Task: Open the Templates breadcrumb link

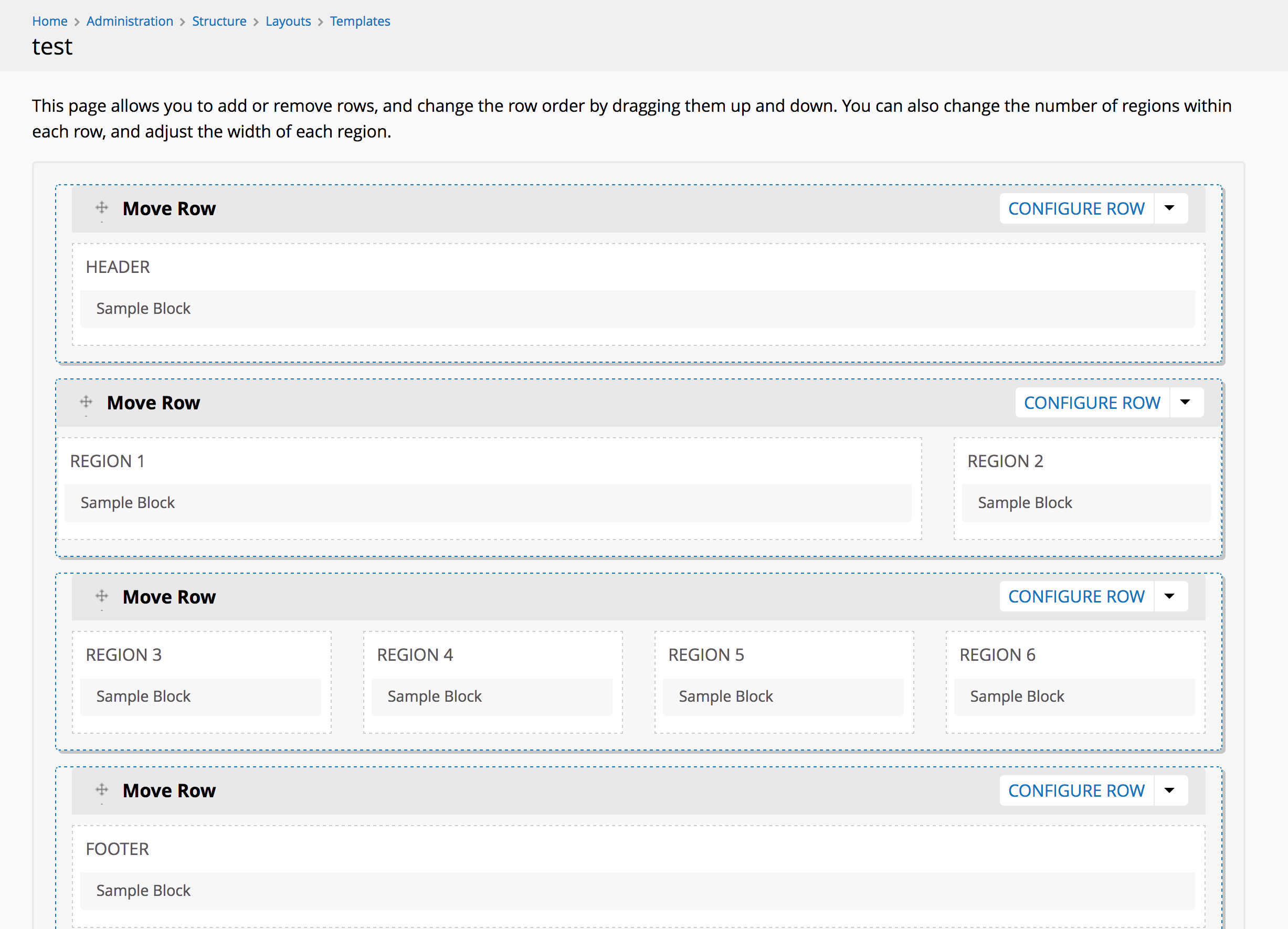Action: pos(360,21)
